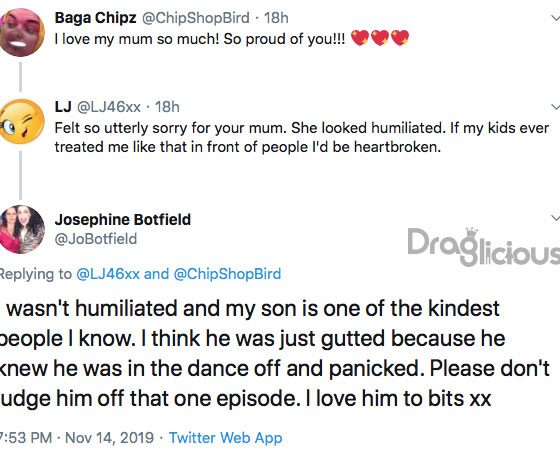Follow the @LJ46xx reply mention link
Screen dimensions: 560x460
tap(108, 274)
